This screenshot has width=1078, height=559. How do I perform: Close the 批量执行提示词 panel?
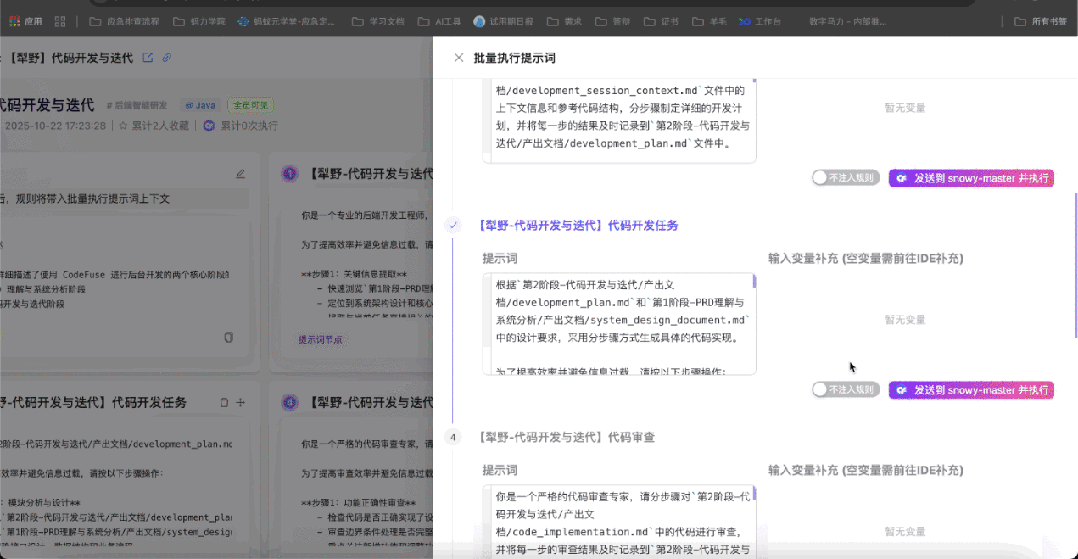click(458, 58)
